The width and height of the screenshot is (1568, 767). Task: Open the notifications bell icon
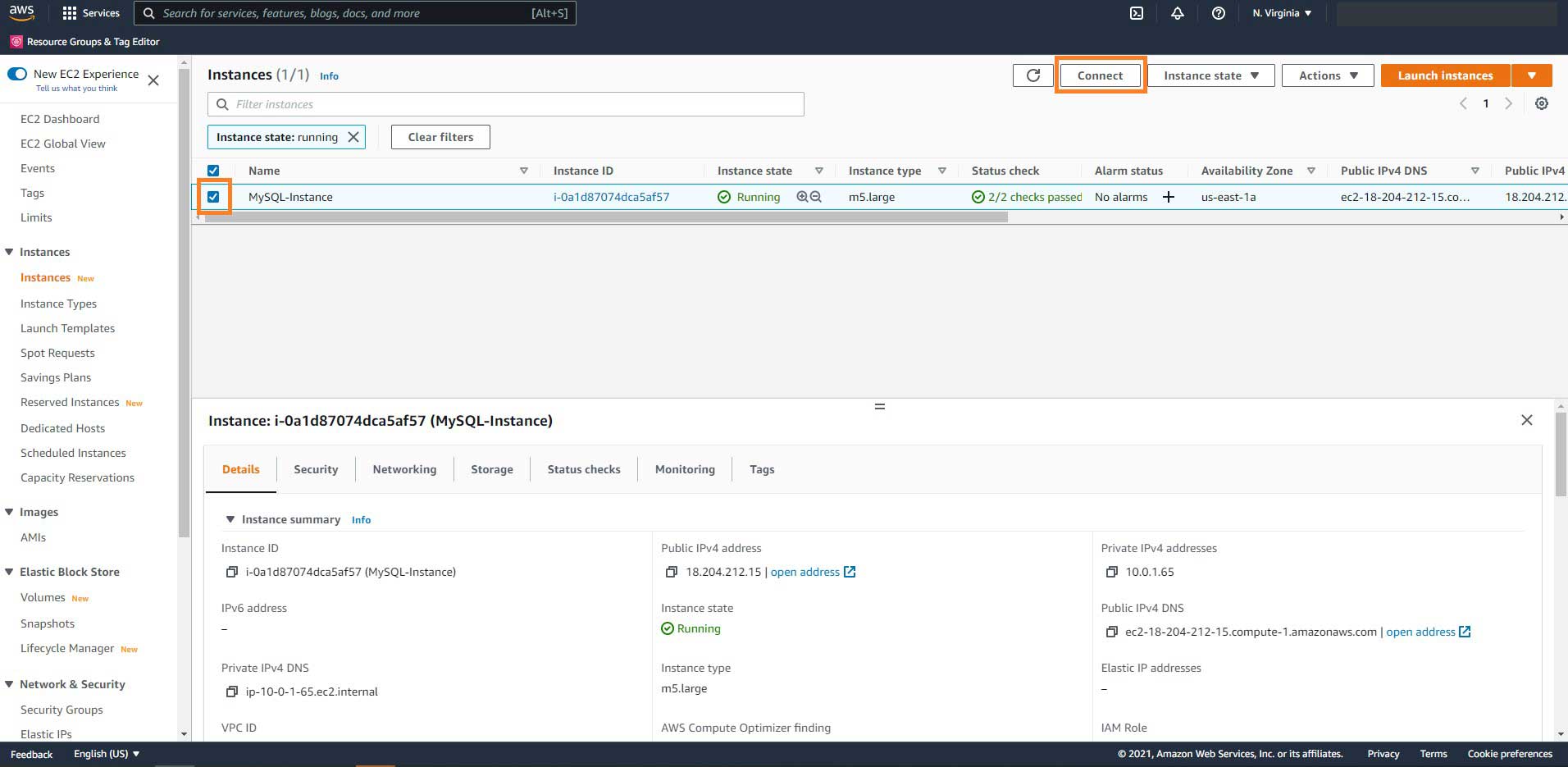click(1177, 13)
